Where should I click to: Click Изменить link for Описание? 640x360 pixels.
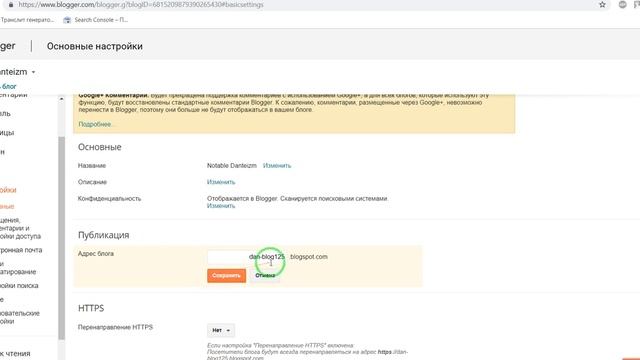pos(221,182)
